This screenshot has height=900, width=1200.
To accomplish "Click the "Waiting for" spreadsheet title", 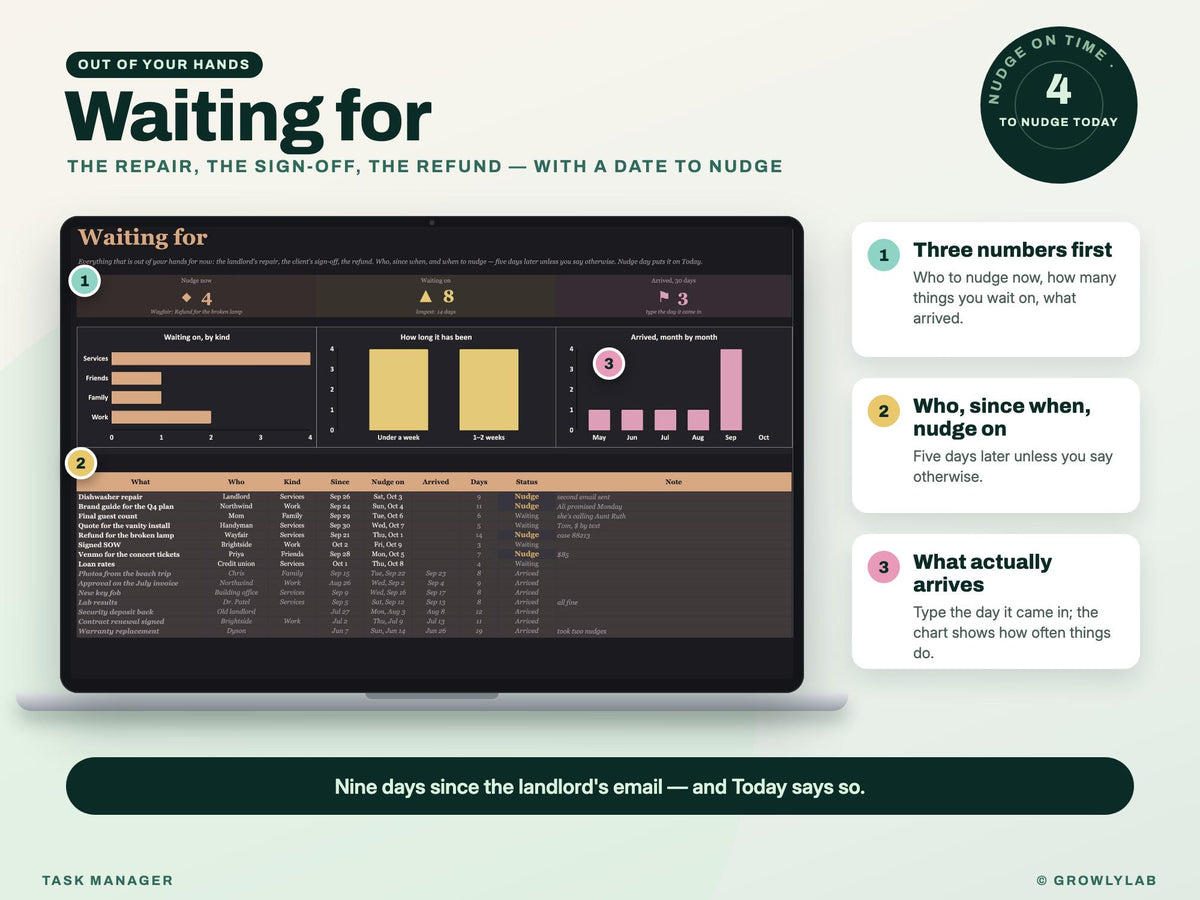I will point(143,237).
